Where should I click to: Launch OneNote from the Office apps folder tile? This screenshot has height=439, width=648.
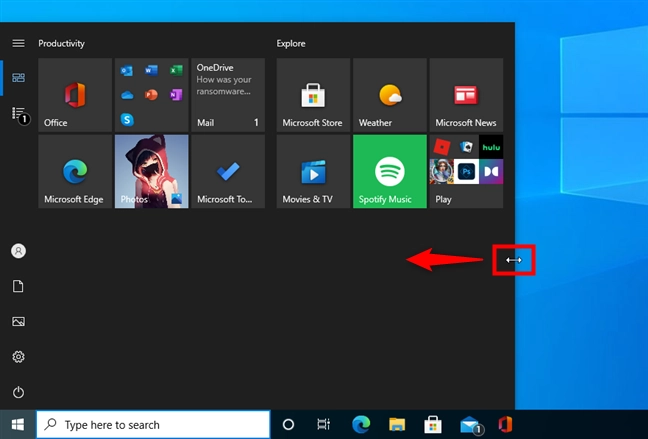(x=176, y=95)
